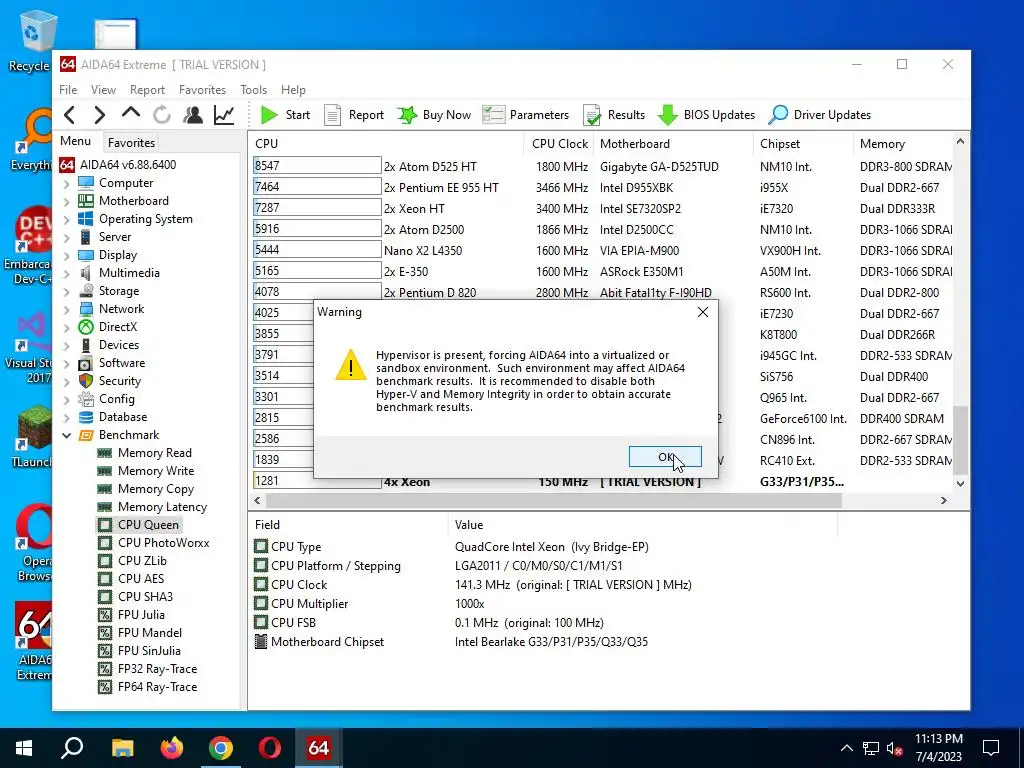Screen dimensions: 1024x768
Task: Select the CPU PhotoWorxx benchmark
Action: (x=163, y=543)
